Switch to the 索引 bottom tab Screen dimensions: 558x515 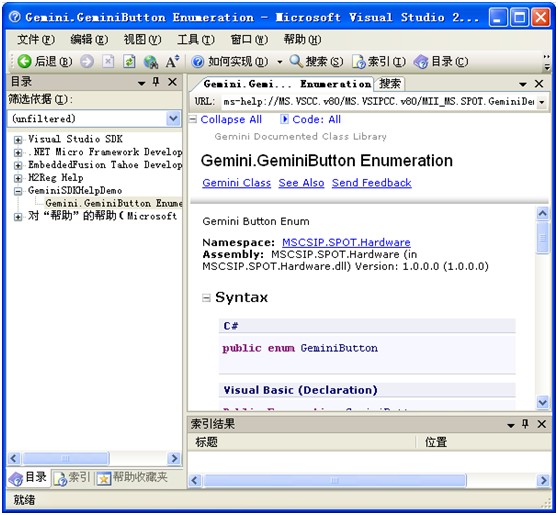tap(72, 478)
